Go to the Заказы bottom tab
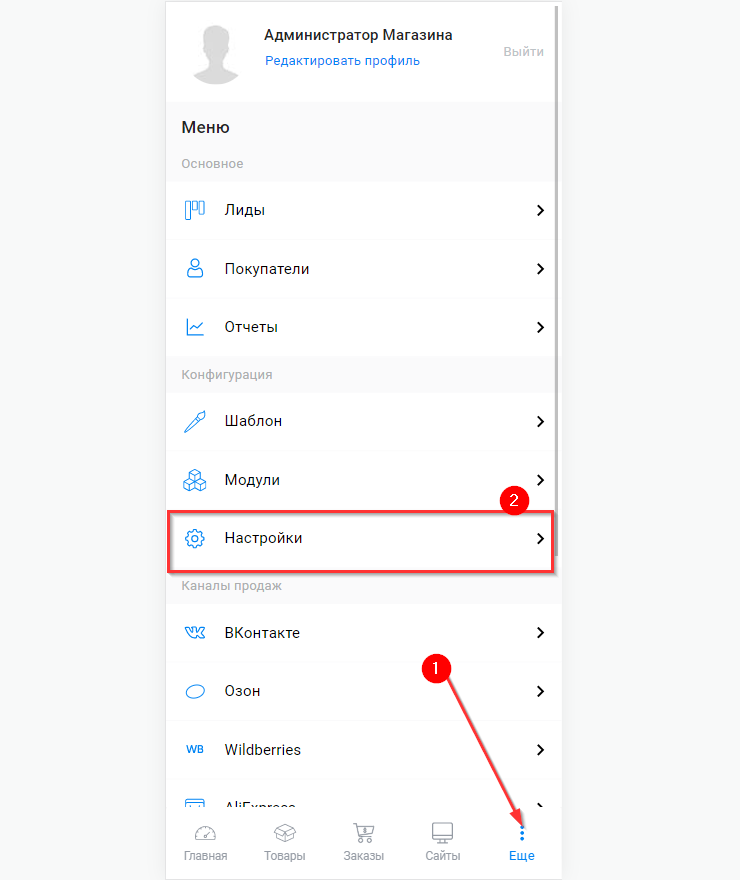The image size is (740, 880). (x=364, y=842)
